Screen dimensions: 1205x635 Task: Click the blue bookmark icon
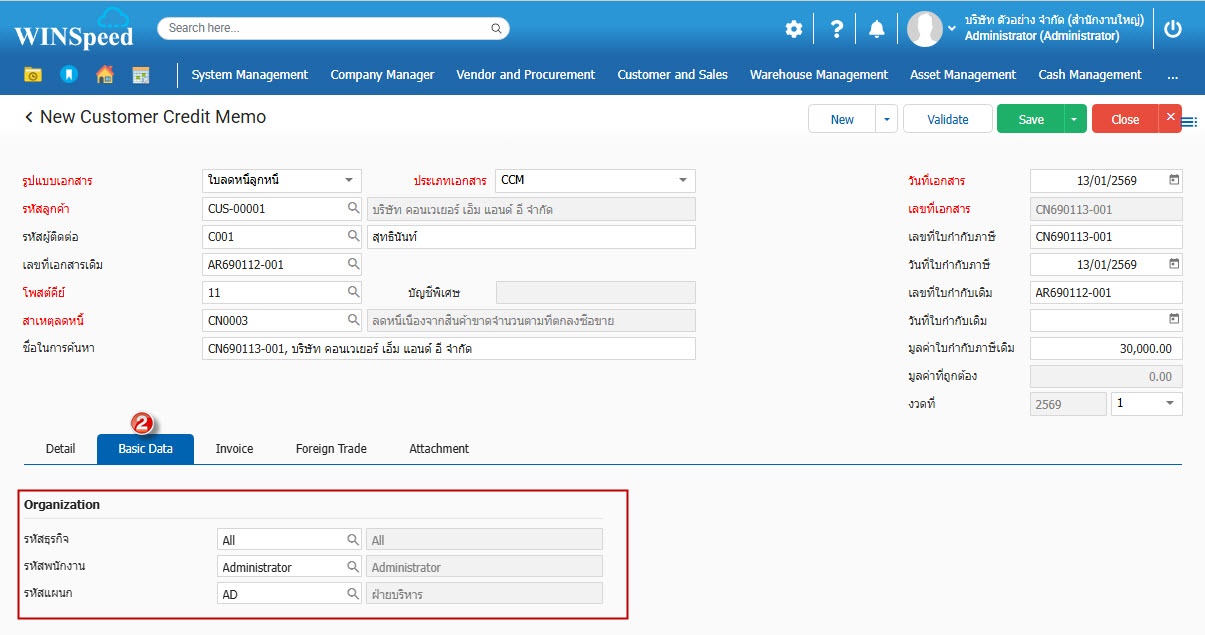point(68,75)
